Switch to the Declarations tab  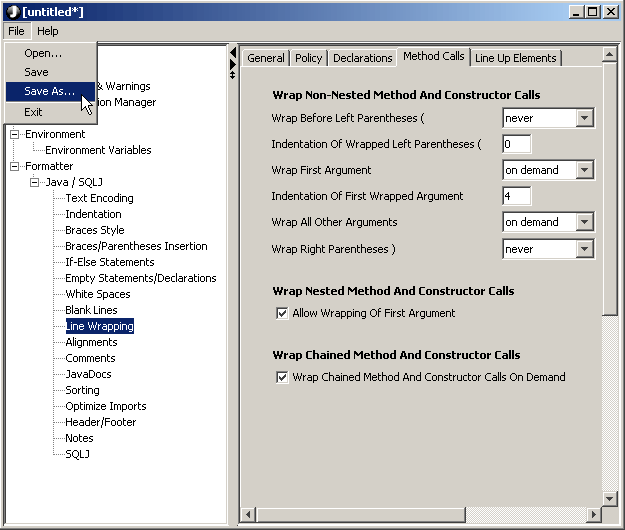point(362,58)
